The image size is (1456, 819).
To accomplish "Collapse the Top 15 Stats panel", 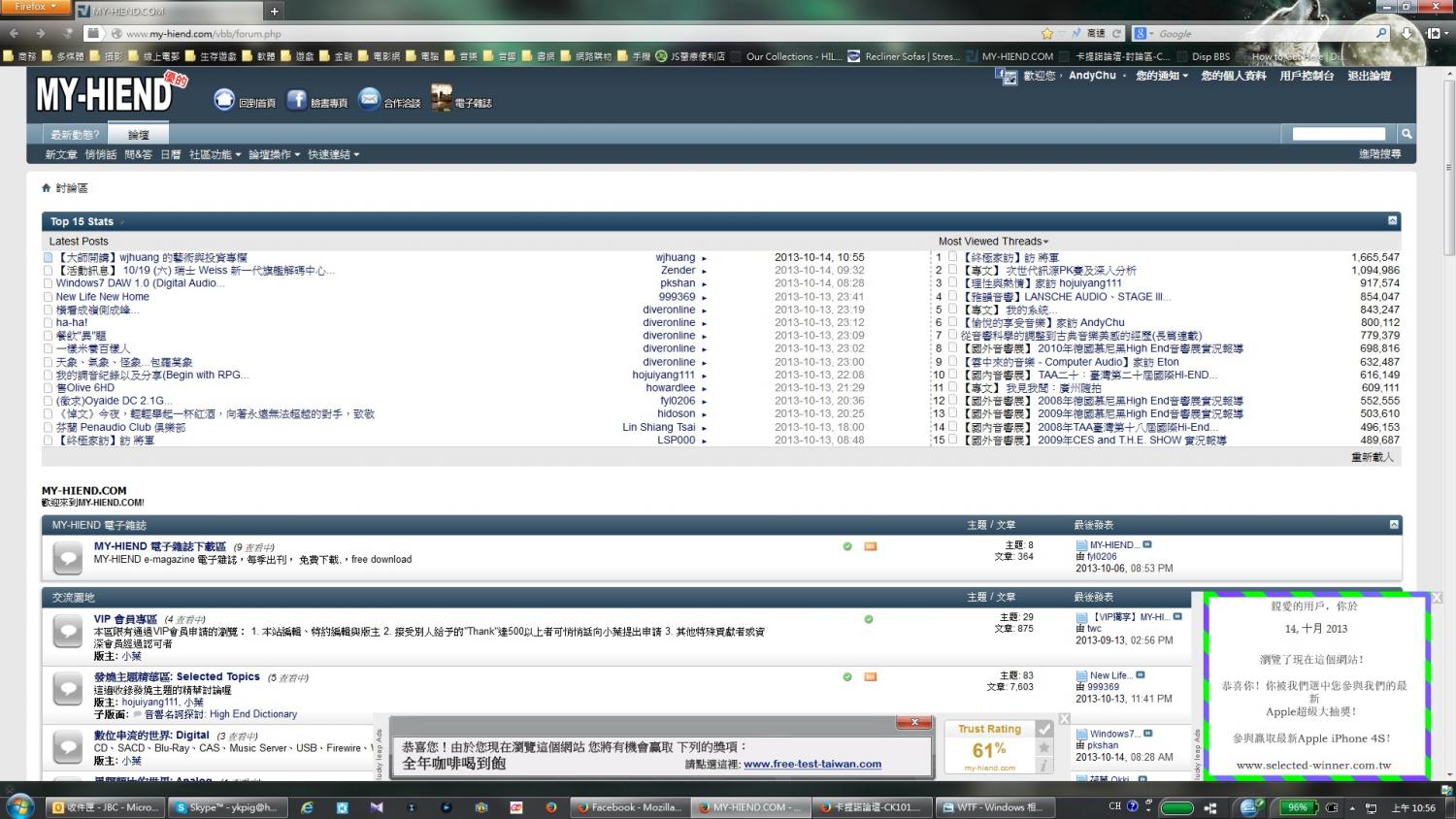I will [1392, 221].
